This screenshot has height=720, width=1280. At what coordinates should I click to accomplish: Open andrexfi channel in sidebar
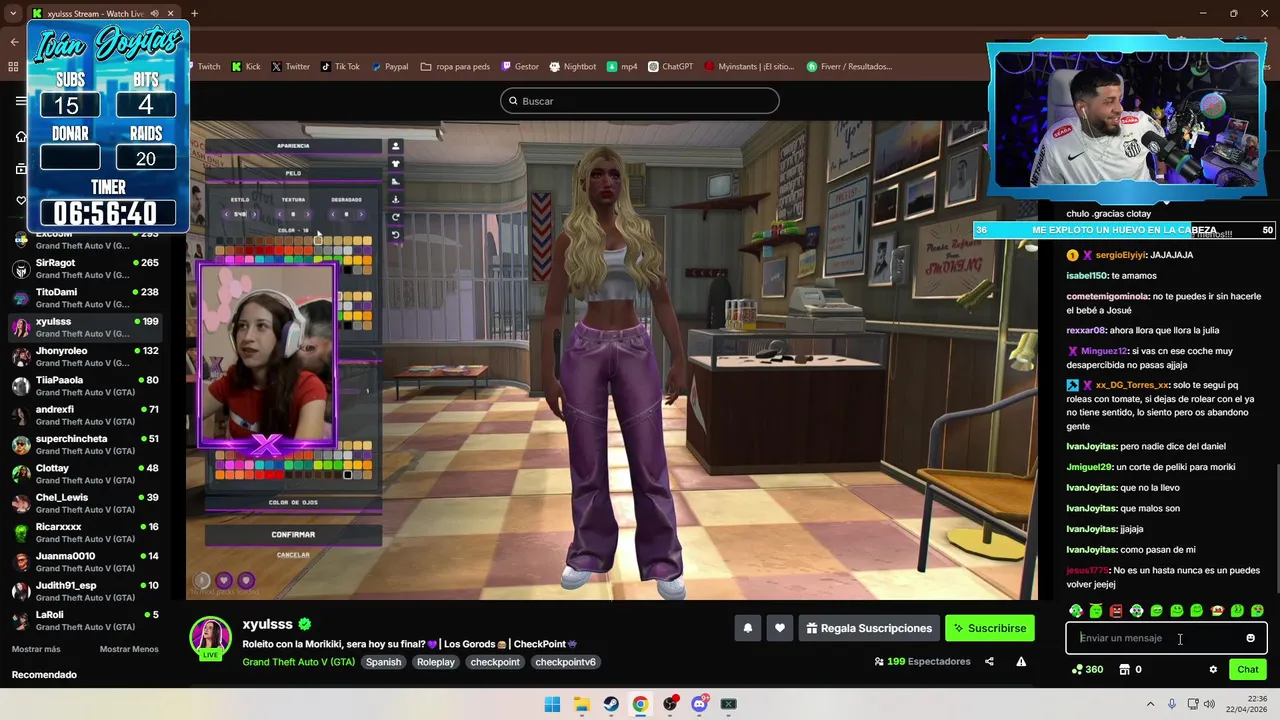(x=84, y=415)
